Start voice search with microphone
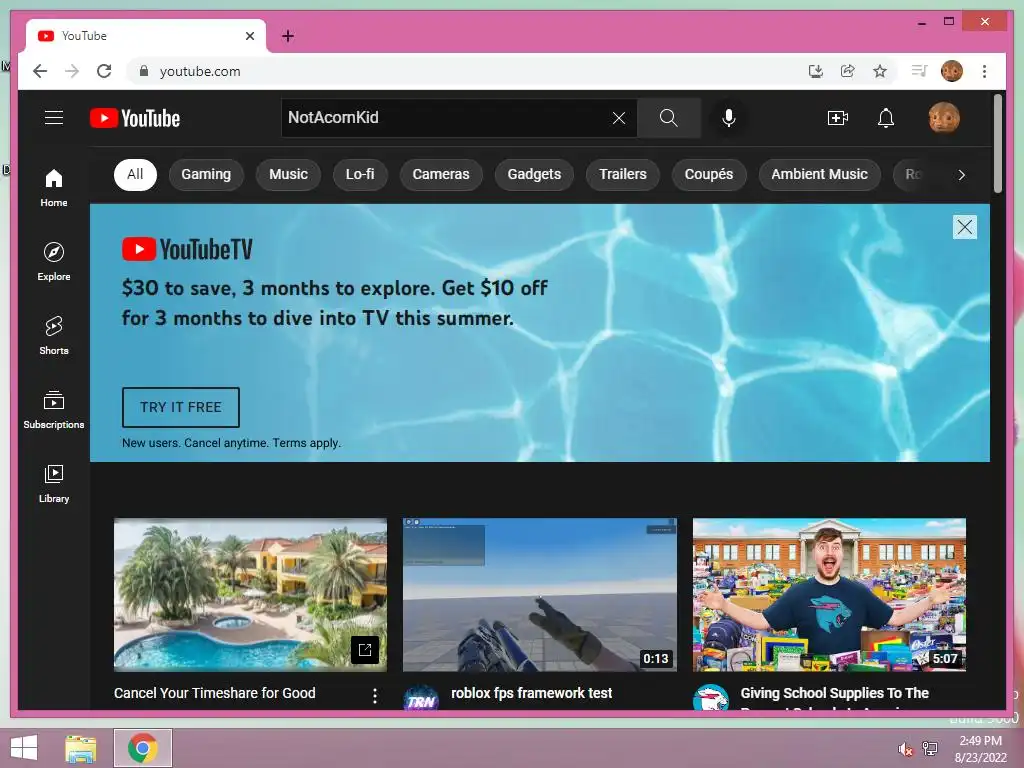 pos(729,118)
